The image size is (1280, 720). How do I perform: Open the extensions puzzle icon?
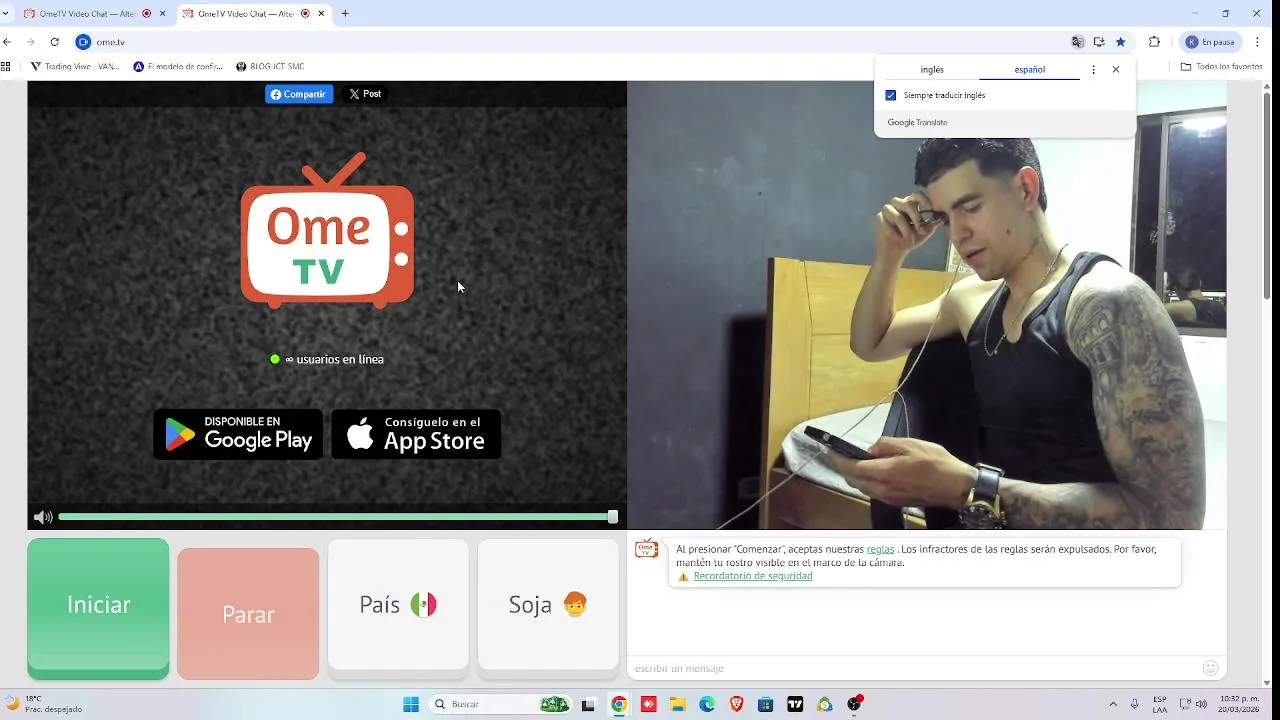point(1154,42)
